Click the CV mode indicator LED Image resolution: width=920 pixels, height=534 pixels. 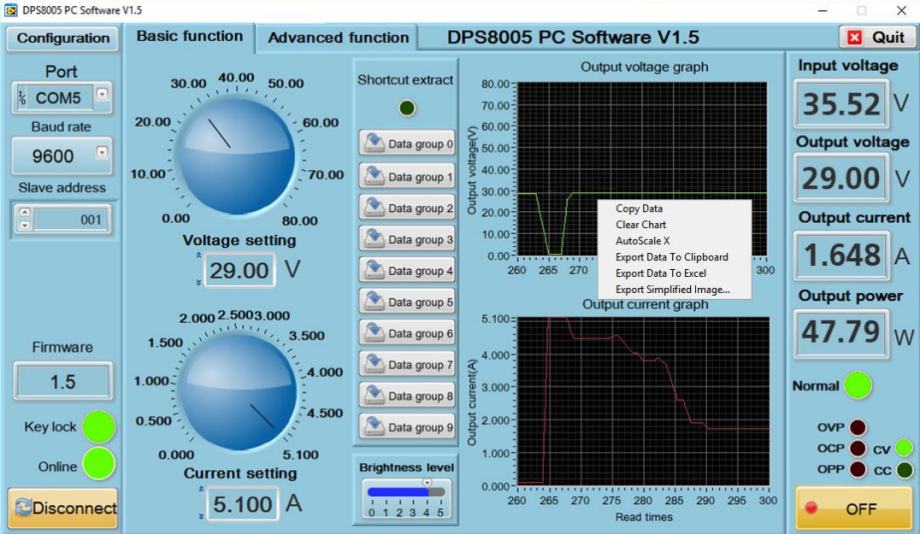pos(905,448)
